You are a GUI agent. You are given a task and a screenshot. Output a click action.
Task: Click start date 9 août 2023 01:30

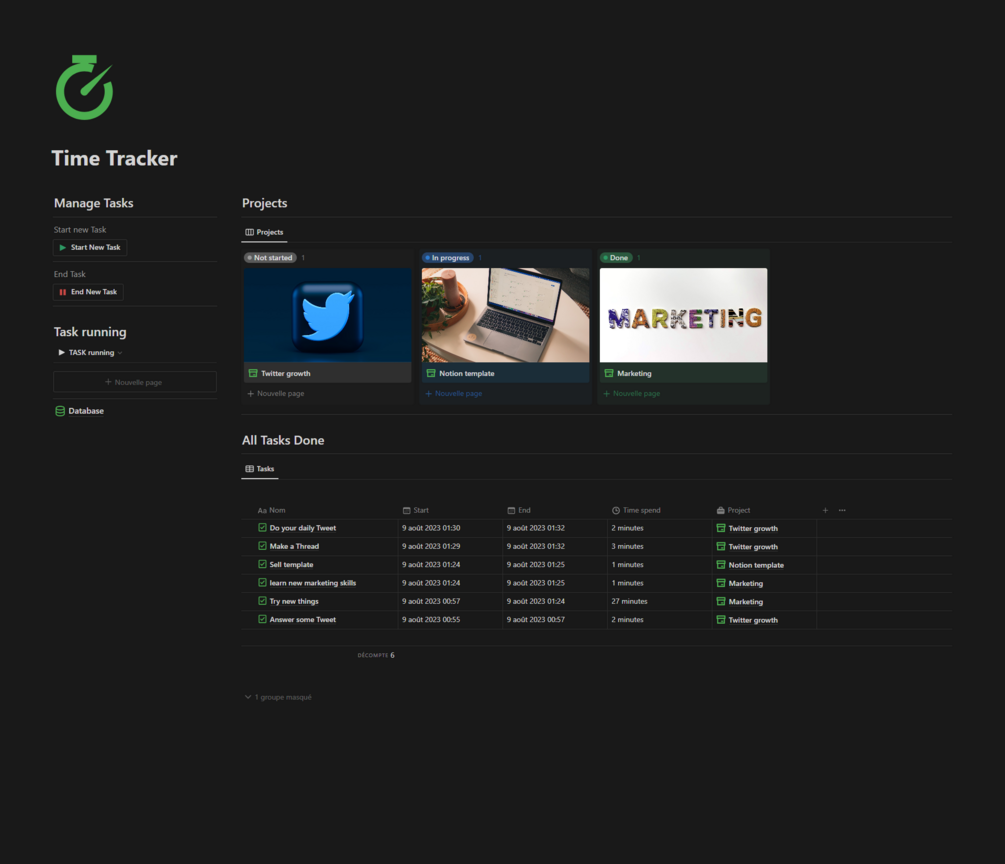click(x=431, y=528)
